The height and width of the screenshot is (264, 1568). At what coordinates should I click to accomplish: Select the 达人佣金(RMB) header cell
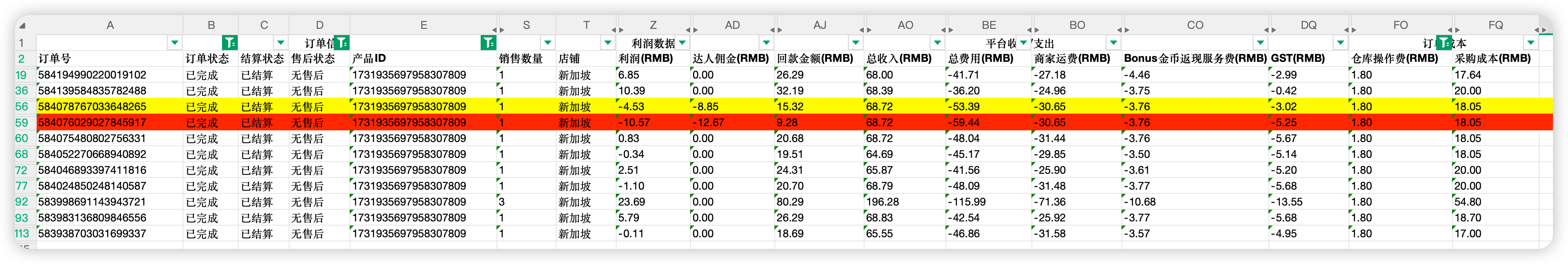[x=732, y=58]
